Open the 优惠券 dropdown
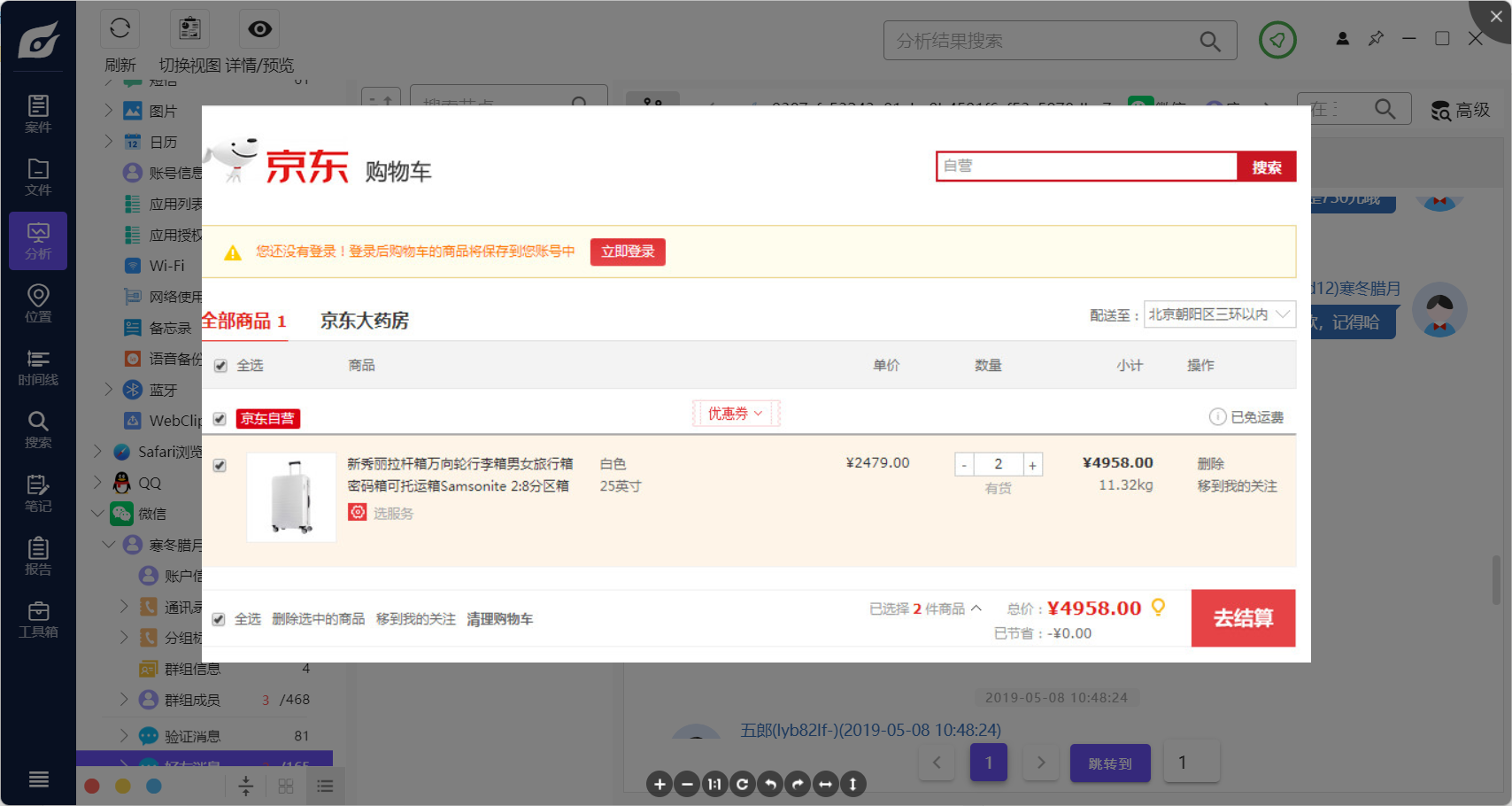The height and width of the screenshot is (806, 1512). [736, 413]
